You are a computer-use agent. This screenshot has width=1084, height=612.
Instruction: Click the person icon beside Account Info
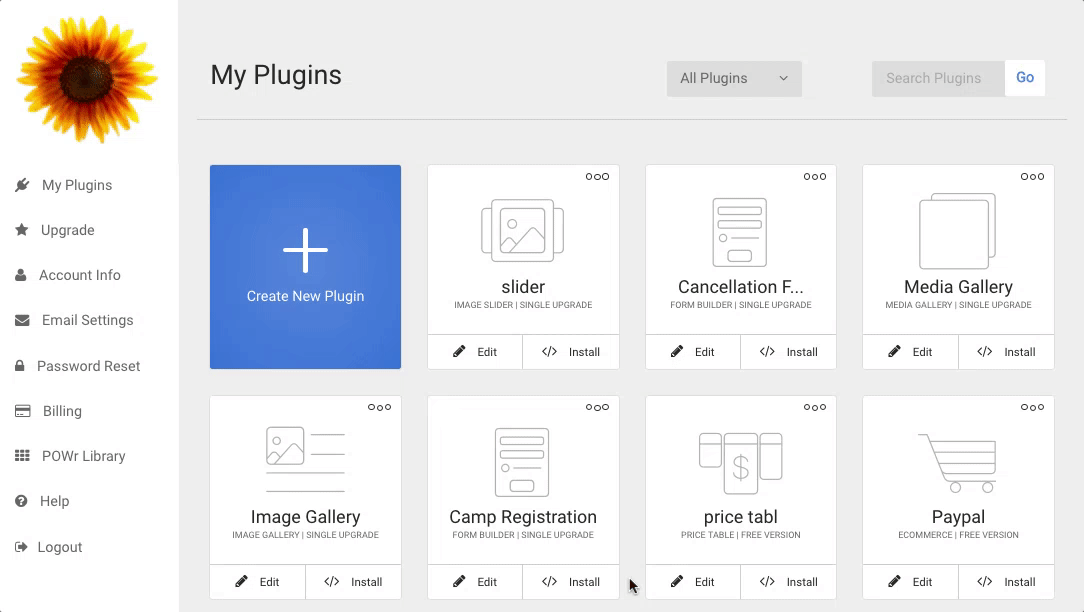click(21, 275)
